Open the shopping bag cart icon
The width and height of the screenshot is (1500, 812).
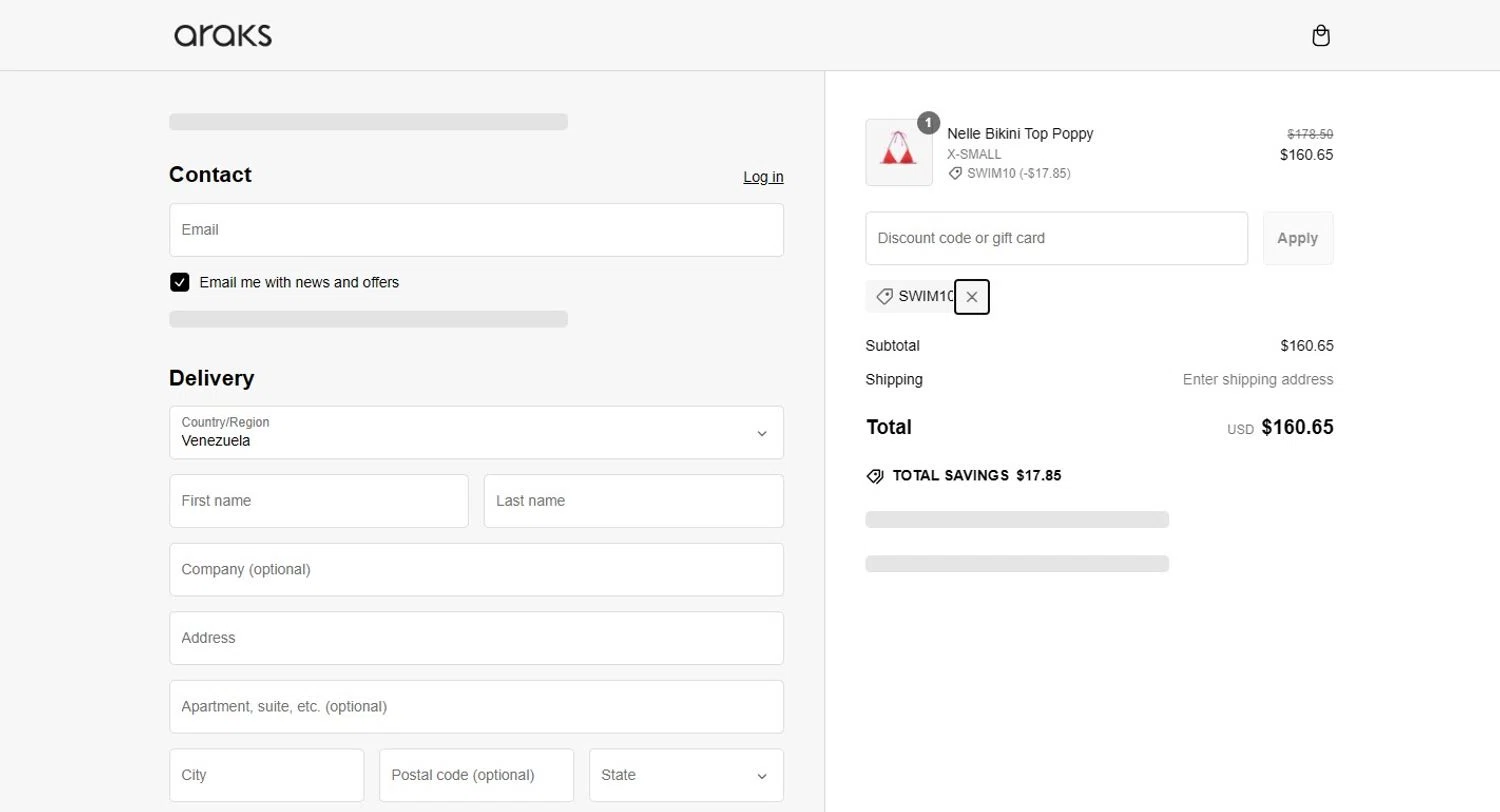(x=1321, y=36)
